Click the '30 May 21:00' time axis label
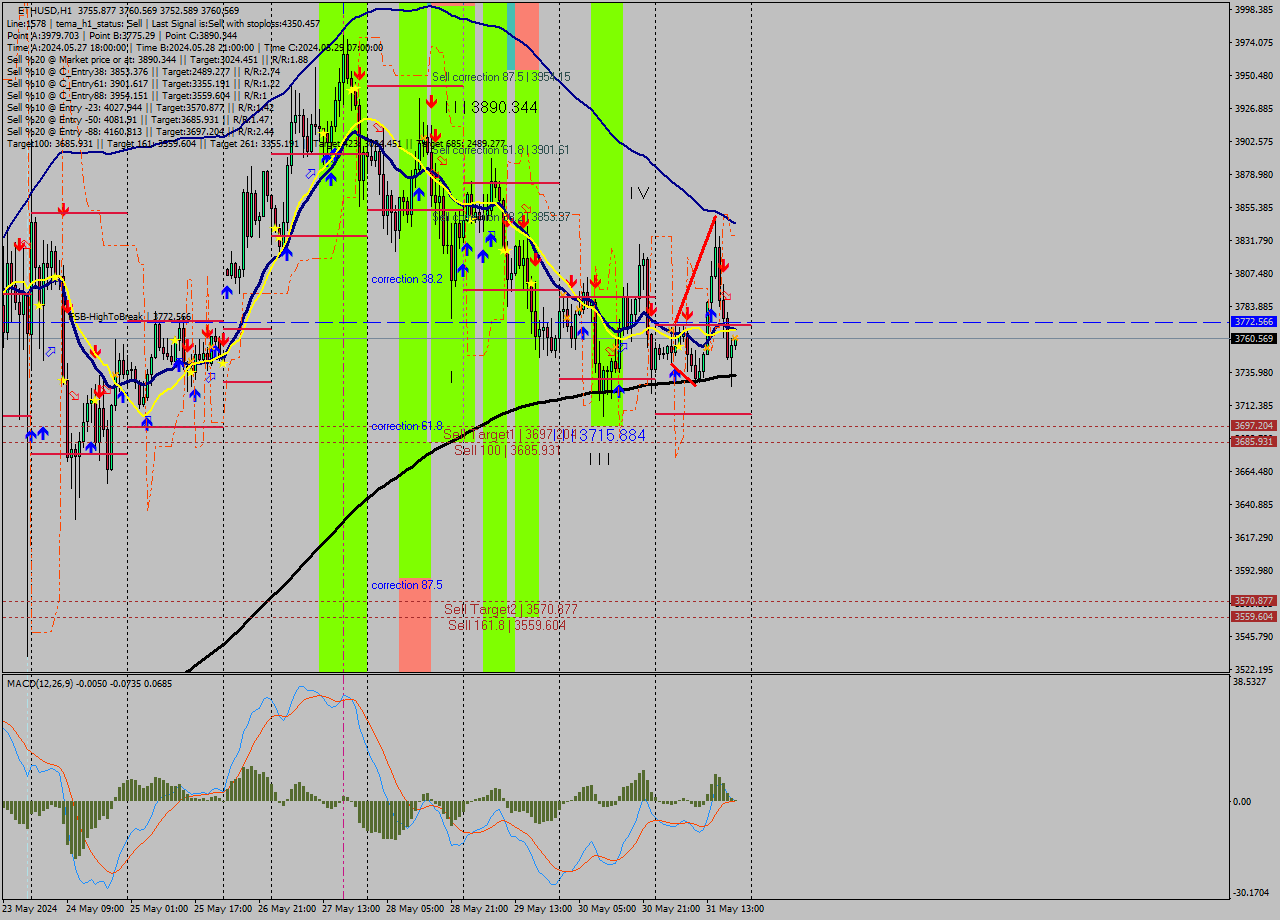The image size is (1280, 920). 673,909
